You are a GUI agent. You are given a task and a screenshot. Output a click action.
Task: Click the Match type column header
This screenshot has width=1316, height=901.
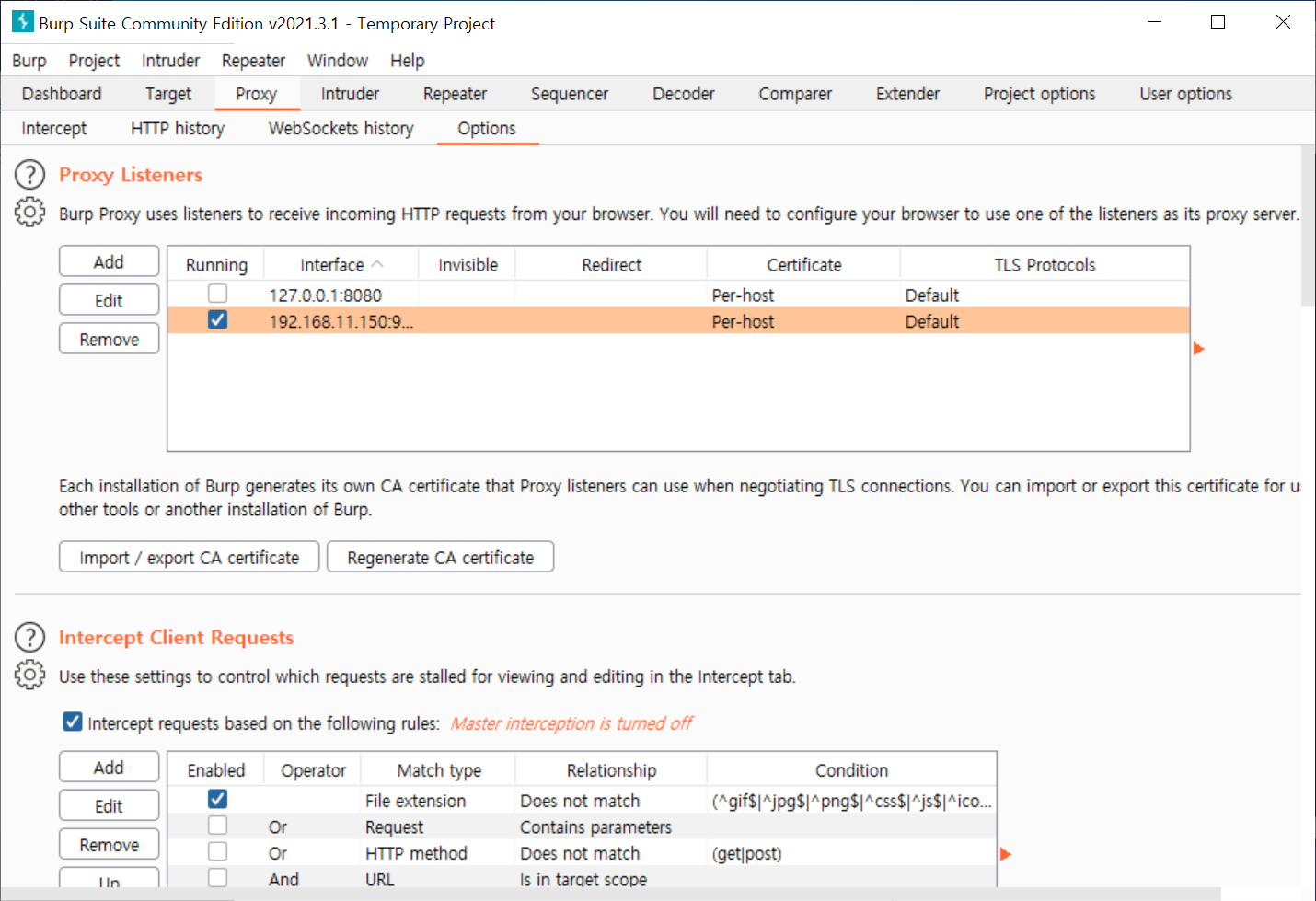(439, 770)
